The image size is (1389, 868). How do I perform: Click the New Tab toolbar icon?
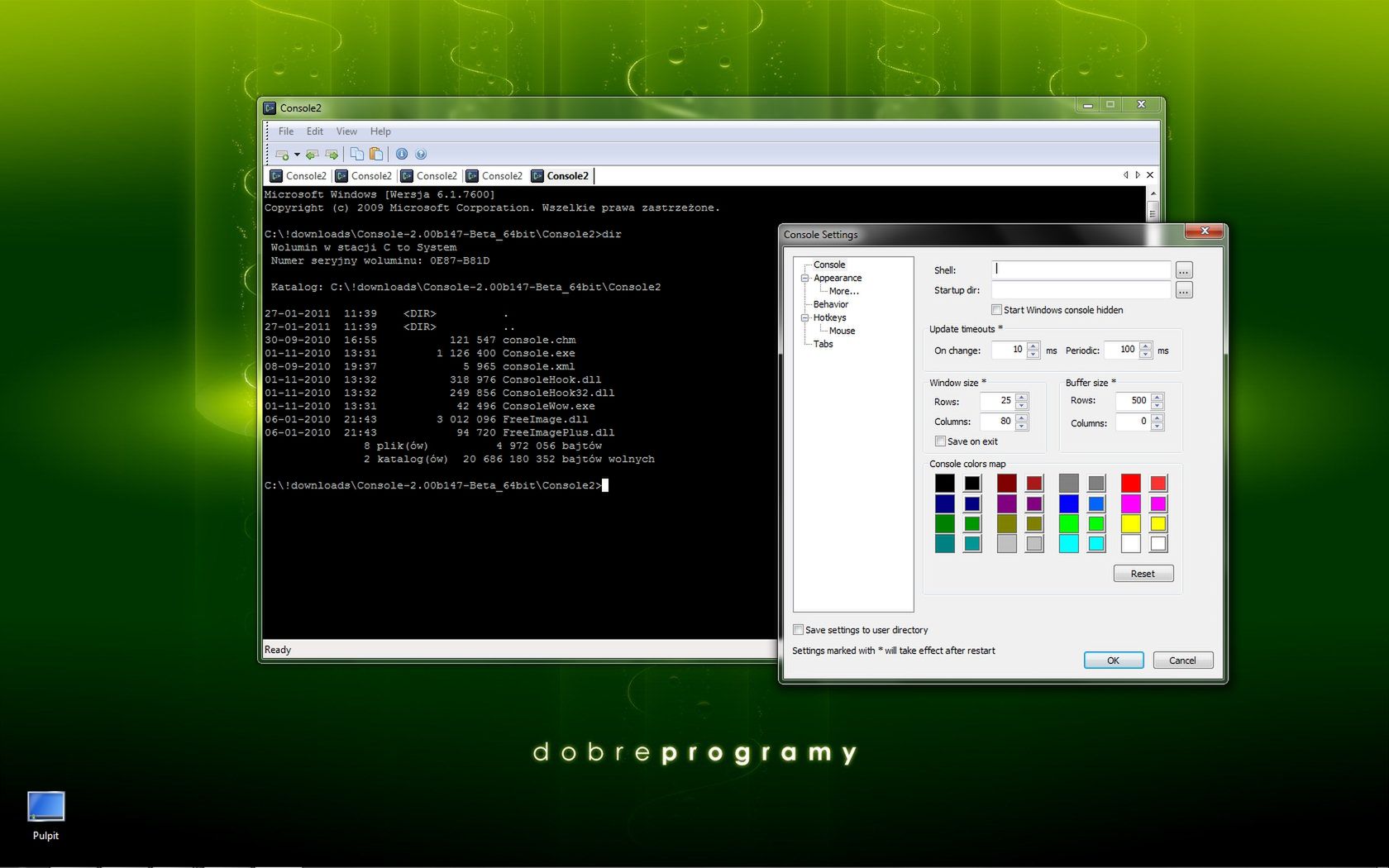pyautogui.click(x=282, y=155)
